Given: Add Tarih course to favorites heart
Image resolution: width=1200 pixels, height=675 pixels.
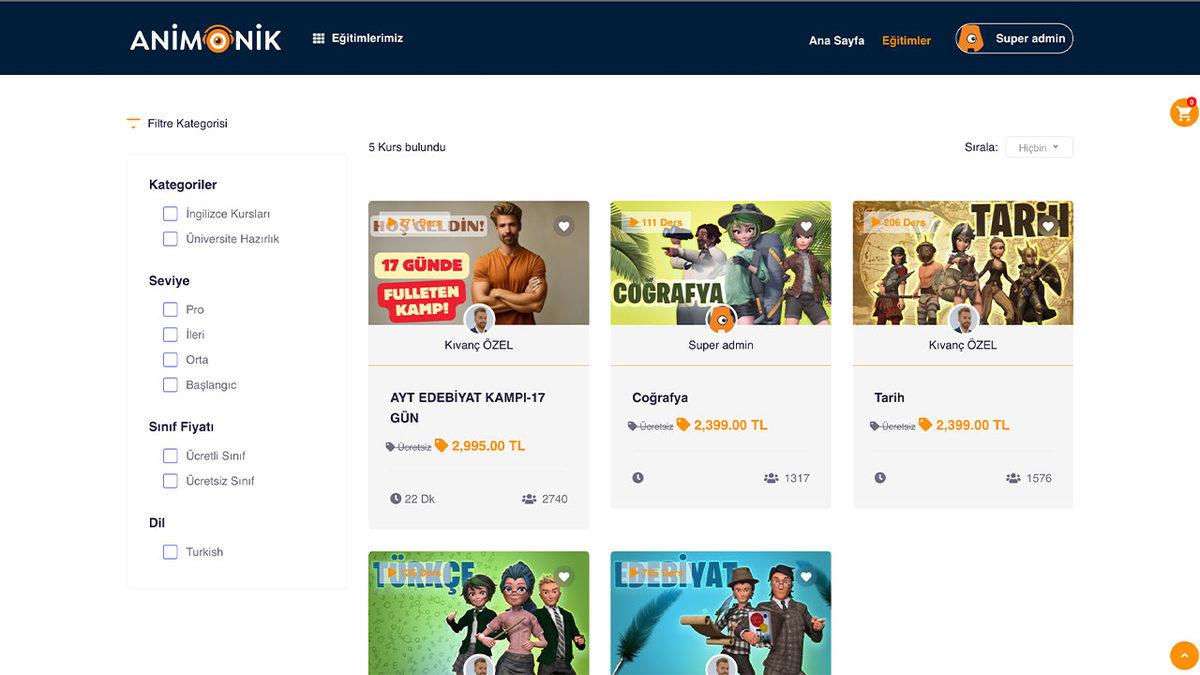Looking at the screenshot, I should [x=1048, y=226].
